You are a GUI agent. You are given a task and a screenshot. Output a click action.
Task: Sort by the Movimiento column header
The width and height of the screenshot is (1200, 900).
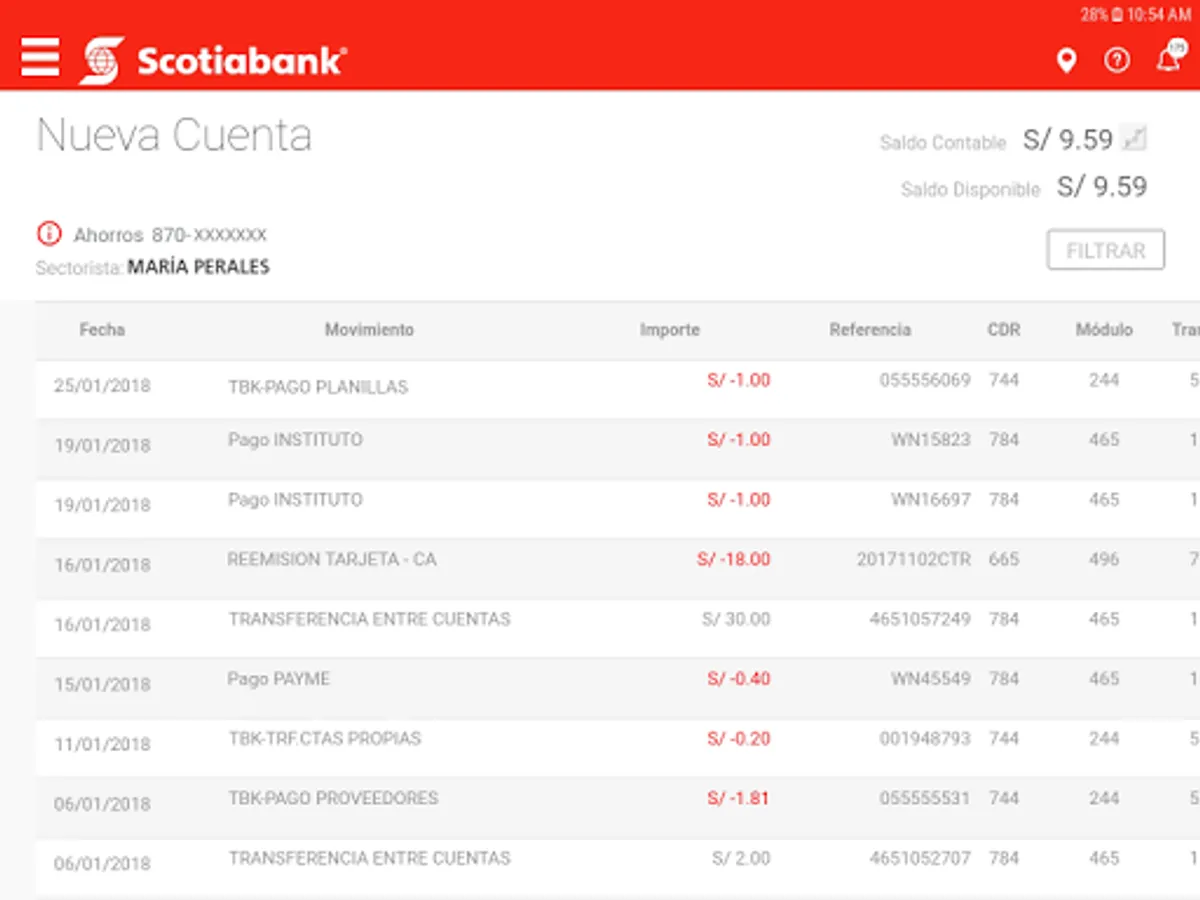[x=369, y=329]
